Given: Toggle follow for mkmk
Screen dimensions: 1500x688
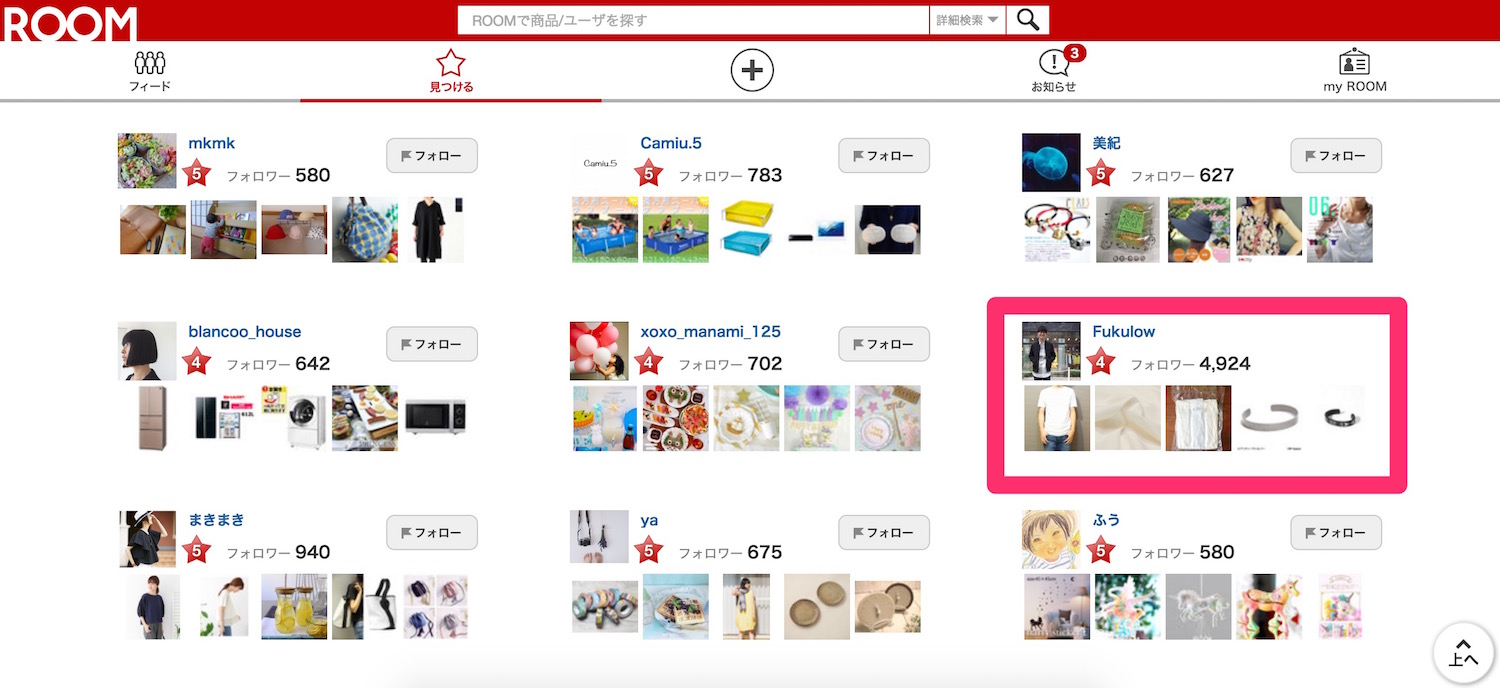Looking at the screenshot, I should click(x=432, y=156).
